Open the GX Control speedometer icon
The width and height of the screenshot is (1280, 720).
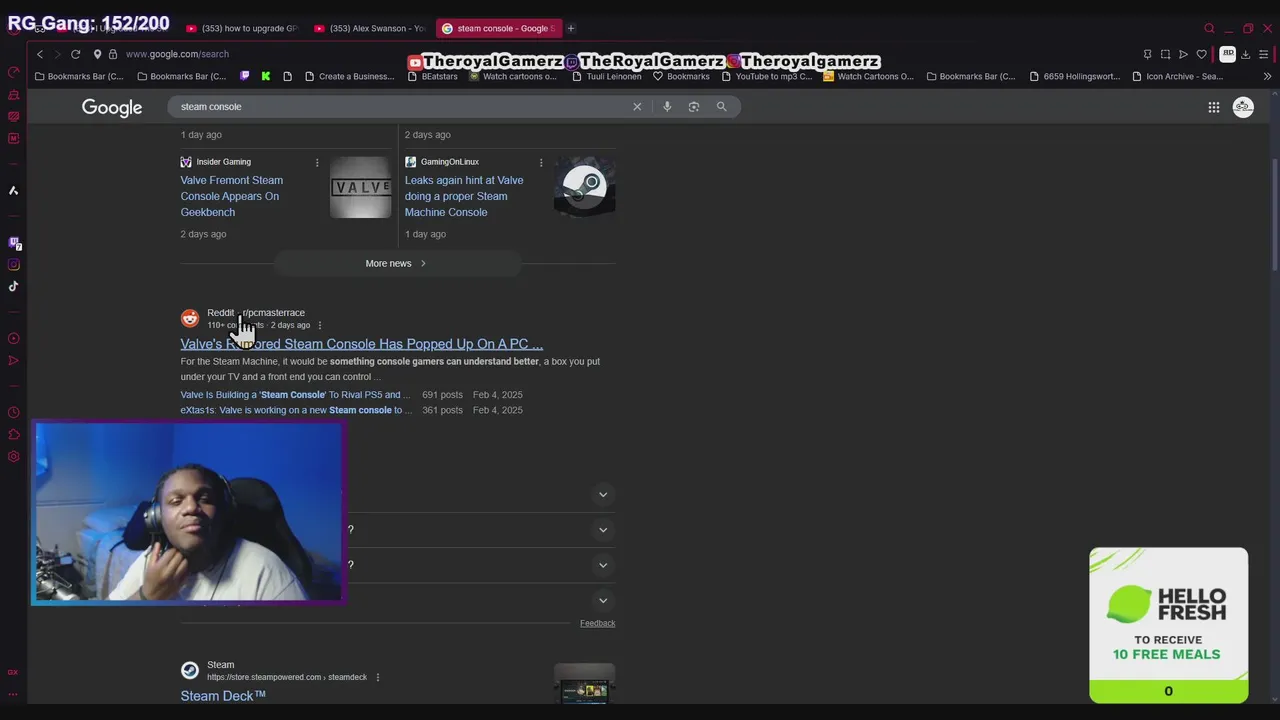13,72
